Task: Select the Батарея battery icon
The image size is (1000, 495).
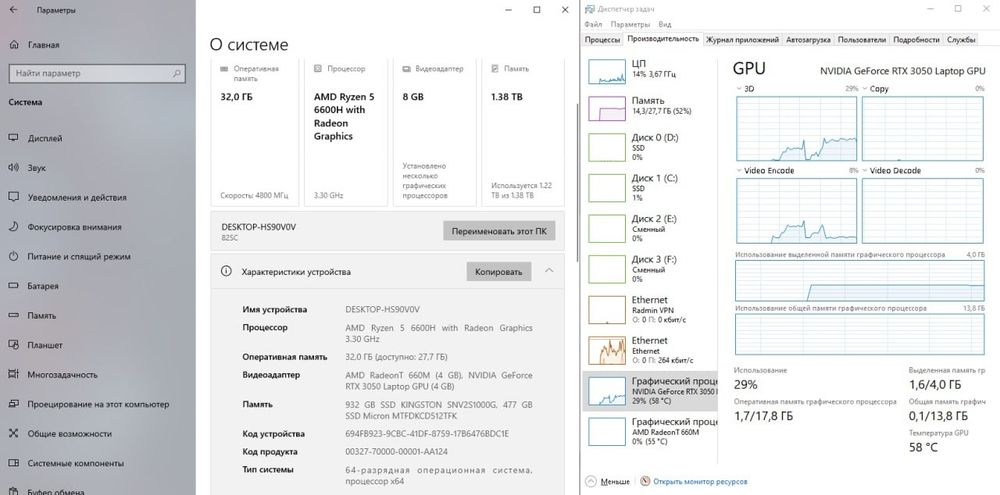Action: [13, 286]
